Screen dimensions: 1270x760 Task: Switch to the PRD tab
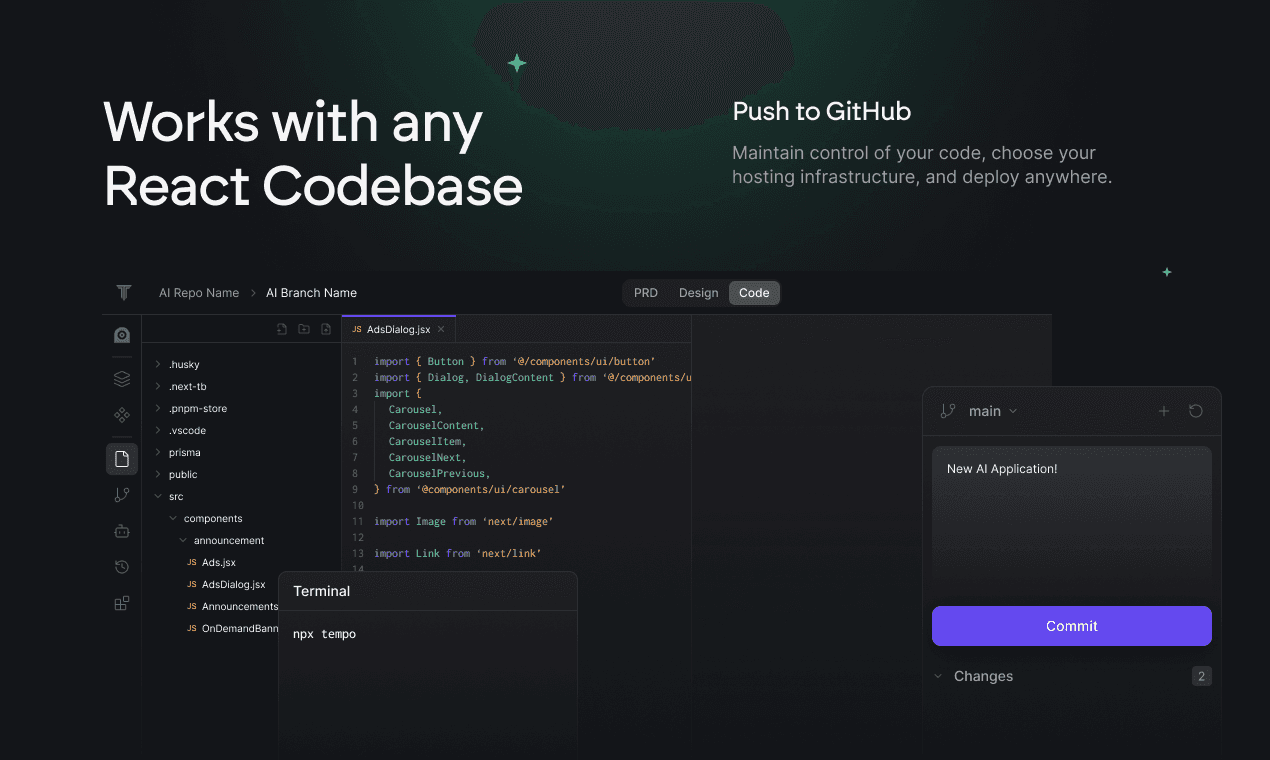646,293
